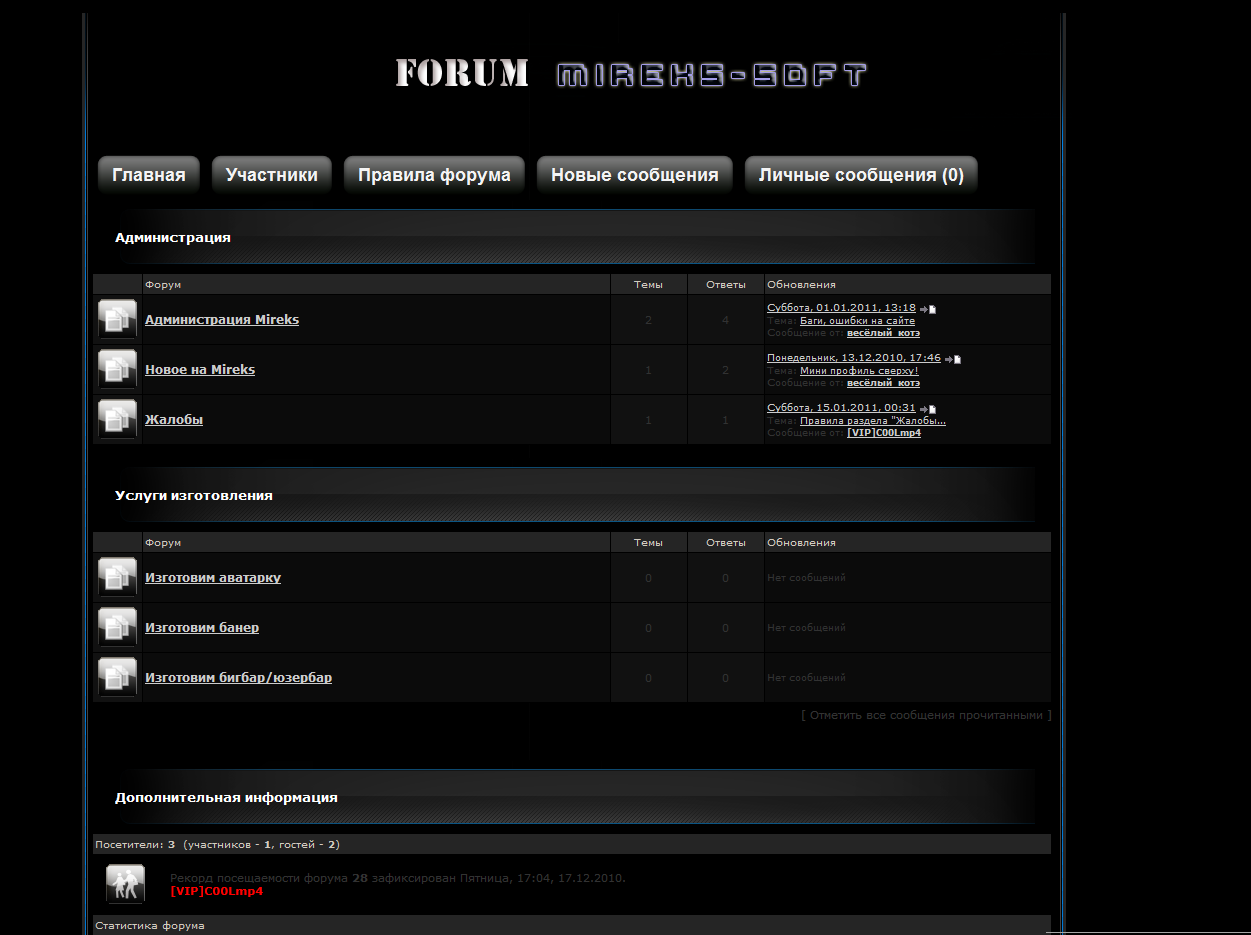
Task: Click the forum icon beside Новое на Mireks
Action: (117, 369)
